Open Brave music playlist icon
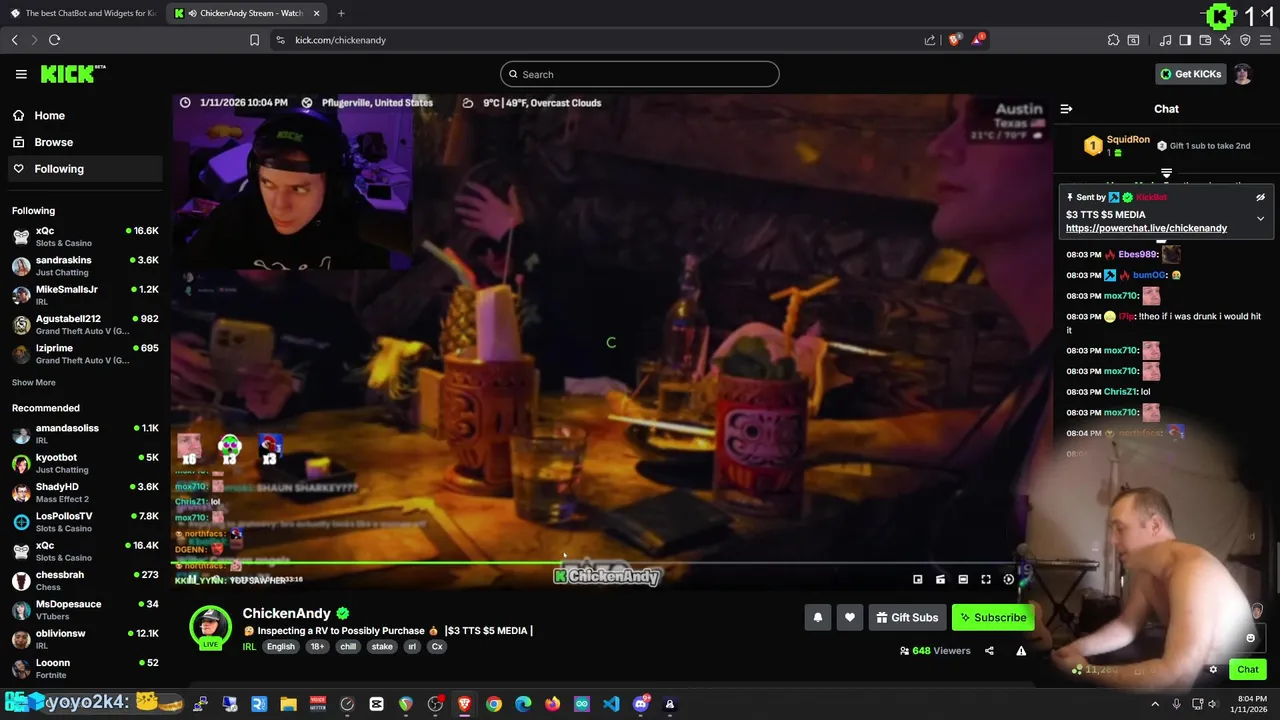Viewport: 1280px width, 720px height. coord(1165,40)
